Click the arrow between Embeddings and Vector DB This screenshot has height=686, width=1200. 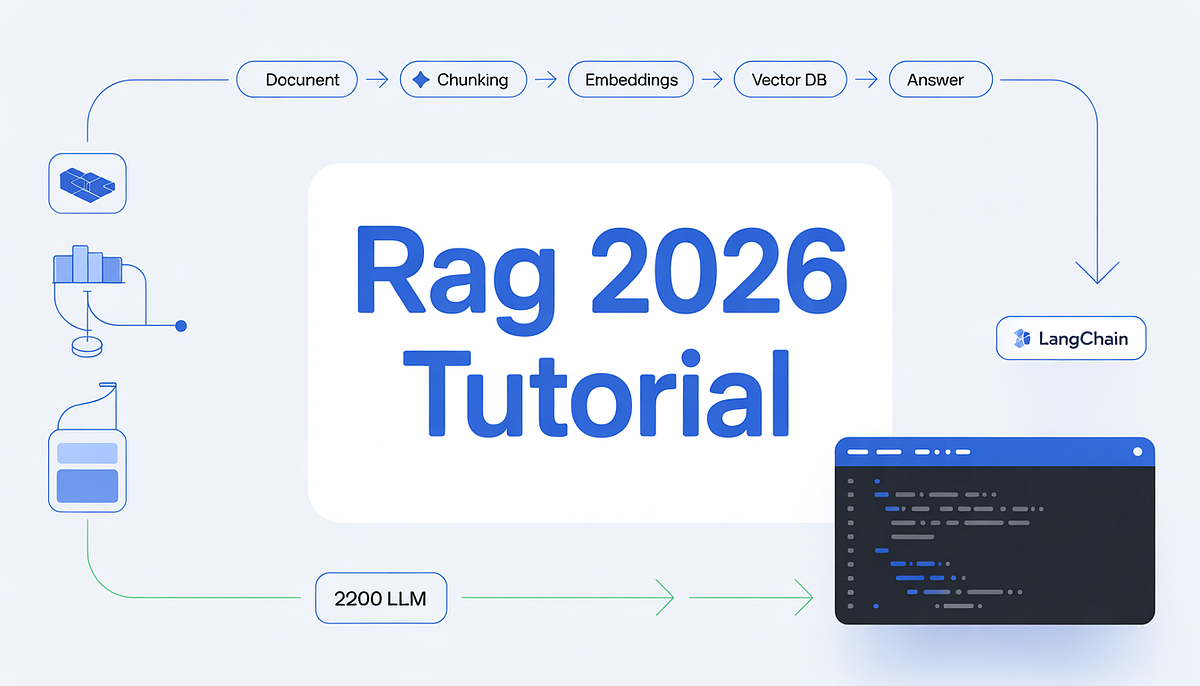[713, 80]
